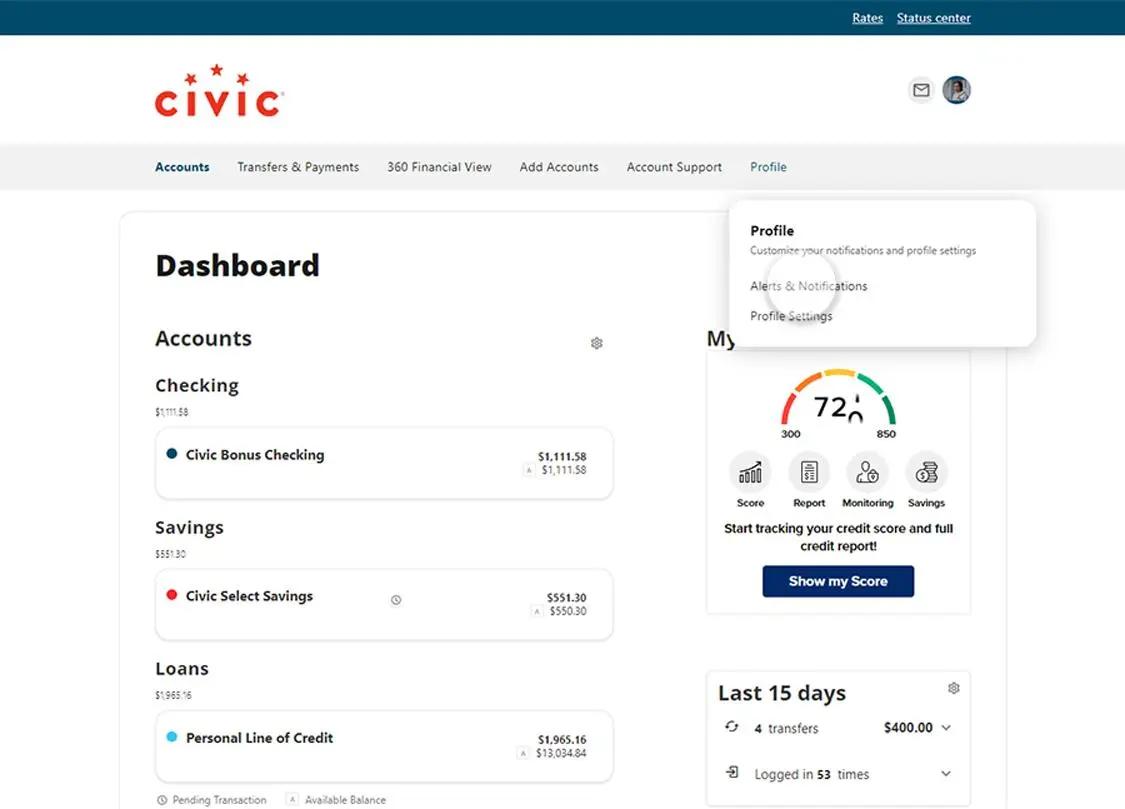The image size is (1125, 809).
Task: Open the Rates link at top
Action: coord(866,17)
